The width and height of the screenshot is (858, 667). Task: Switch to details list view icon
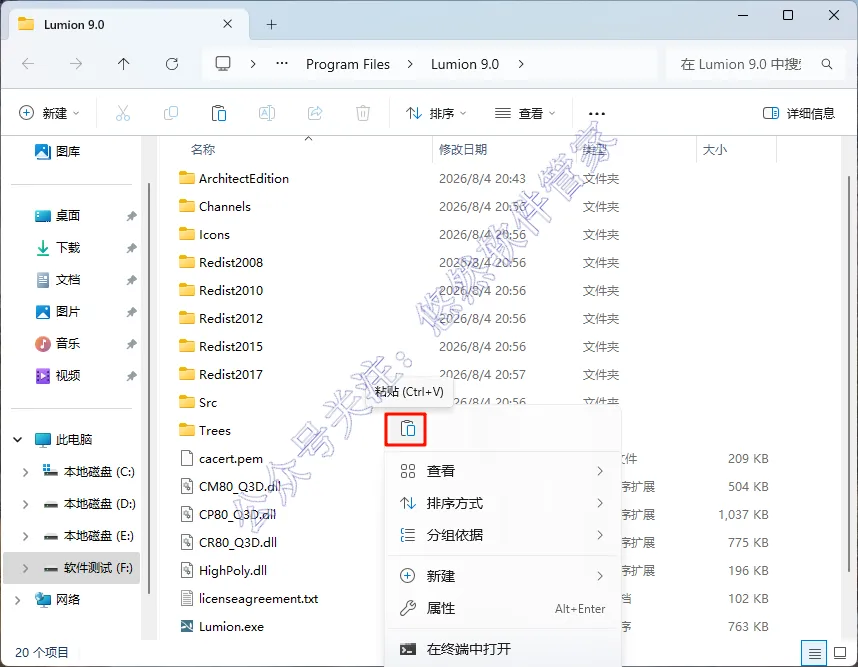[x=814, y=653]
